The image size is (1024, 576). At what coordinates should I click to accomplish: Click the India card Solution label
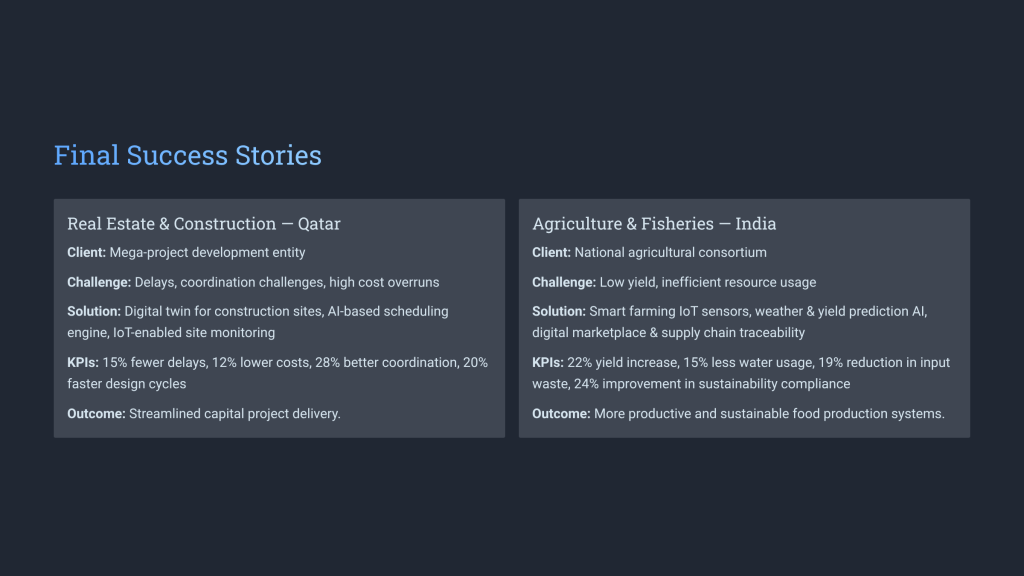coord(558,312)
